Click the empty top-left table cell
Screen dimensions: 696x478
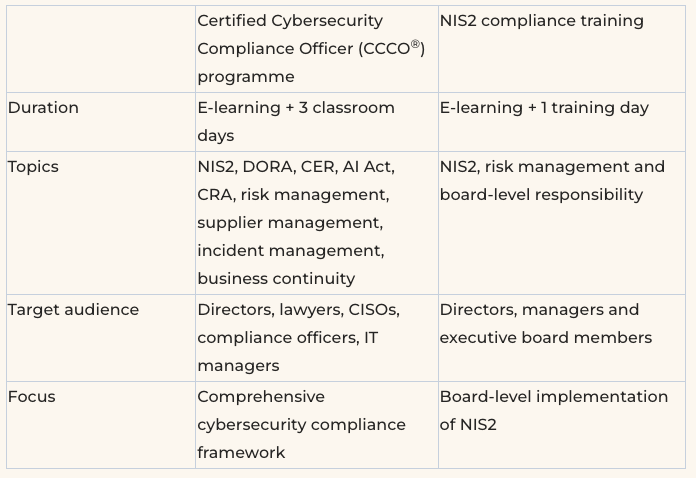pyautogui.click(x=100, y=48)
